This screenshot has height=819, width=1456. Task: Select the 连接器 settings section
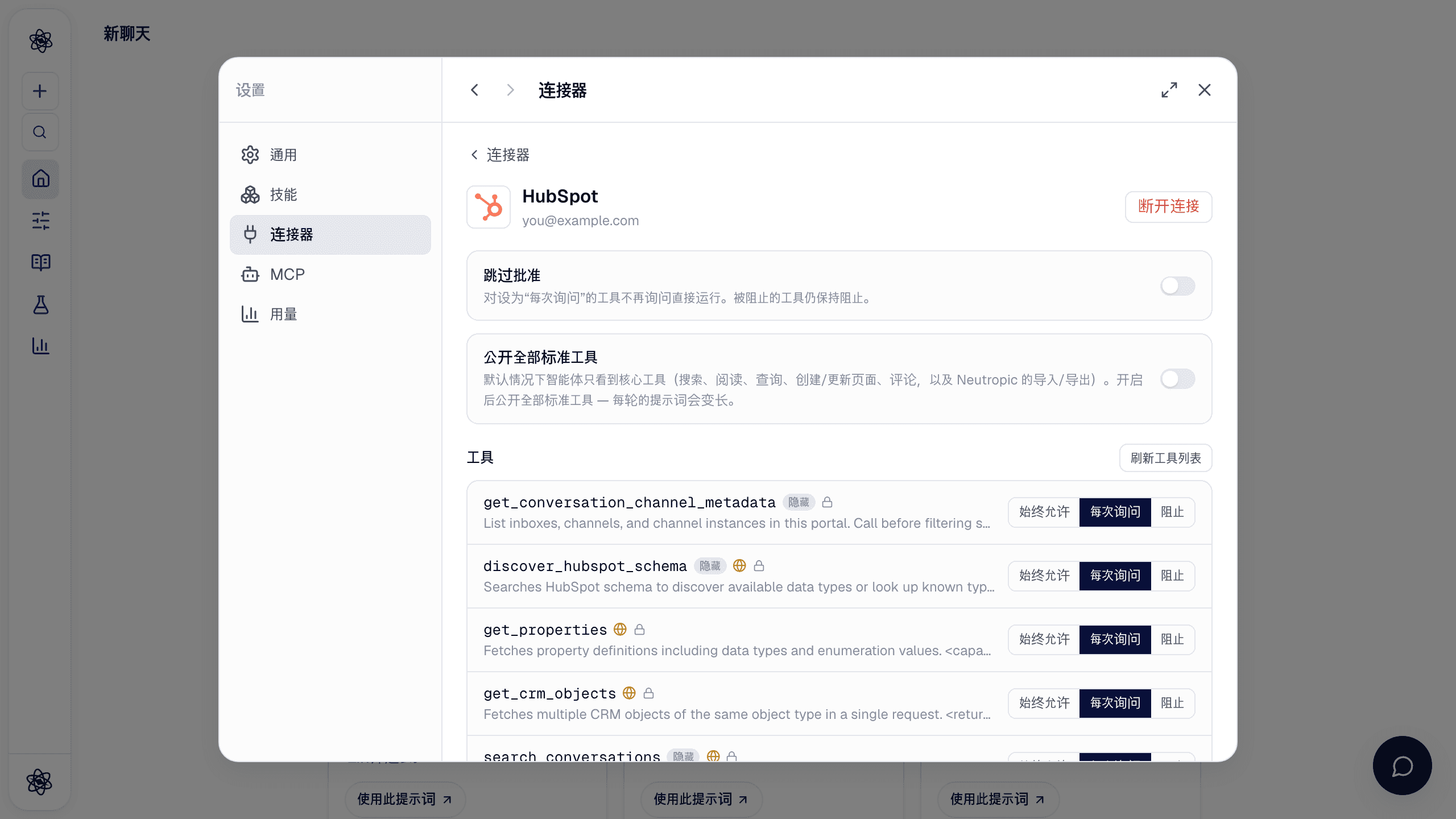pyautogui.click(x=330, y=234)
